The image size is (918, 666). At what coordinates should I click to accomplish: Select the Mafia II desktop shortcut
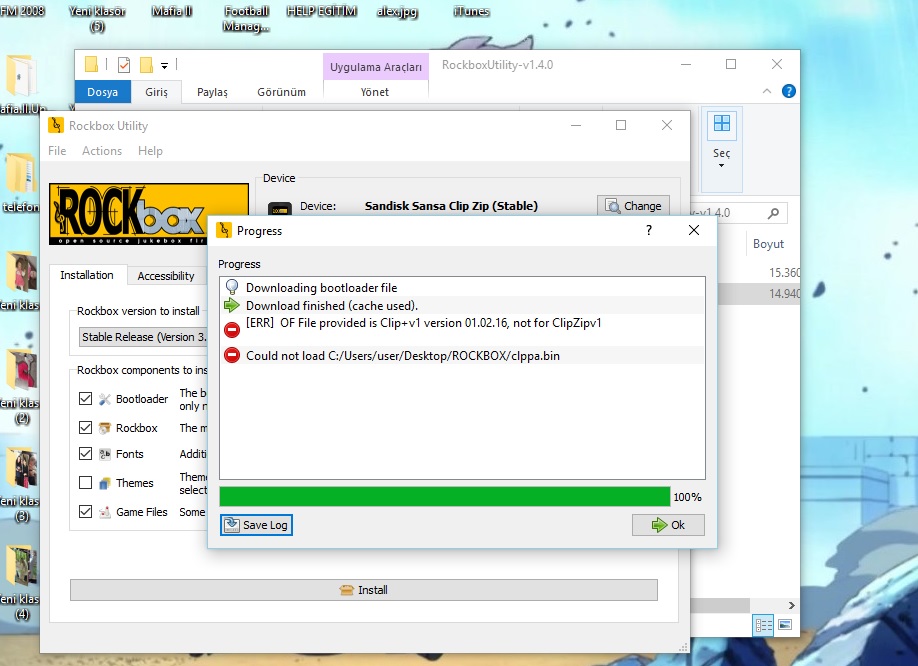click(172, 11)
